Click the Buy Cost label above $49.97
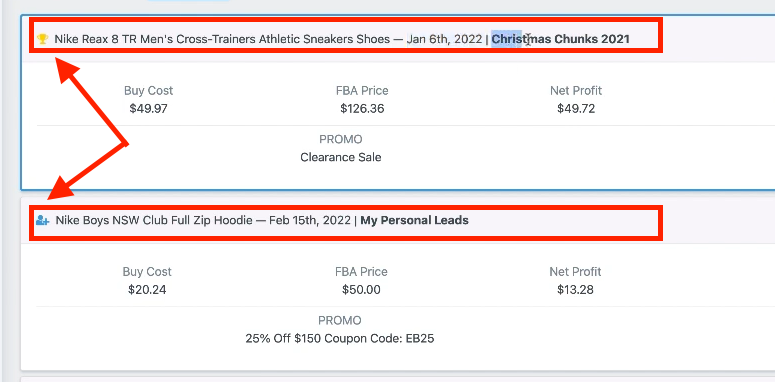Viewport: 775px width, 382px height. 148,91
